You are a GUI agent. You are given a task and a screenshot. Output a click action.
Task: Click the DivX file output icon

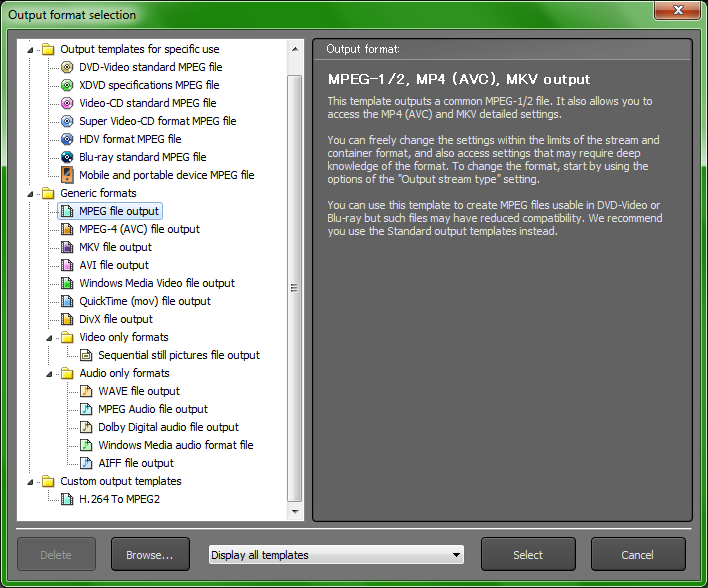[x=67, y=319]
